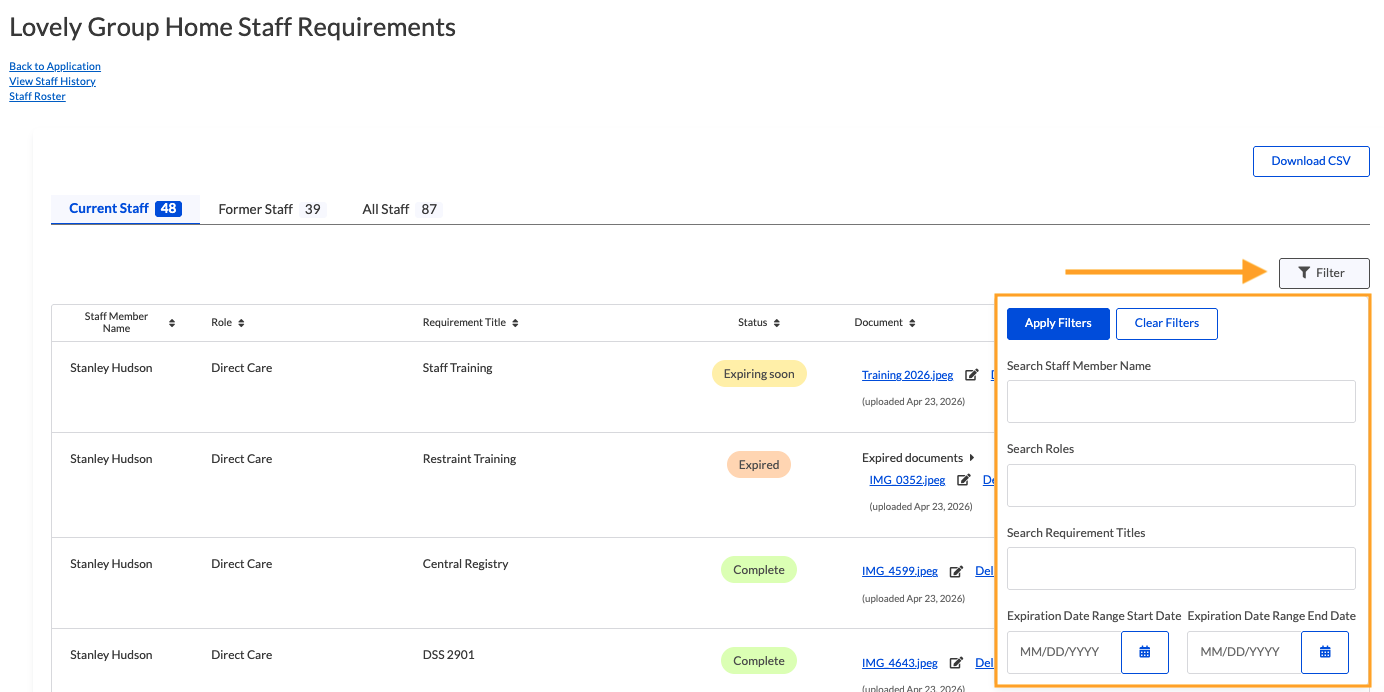Viewport: 1384px width, 692px height.
Task: Switch to Current Staff tab
Action: [125, 209]
